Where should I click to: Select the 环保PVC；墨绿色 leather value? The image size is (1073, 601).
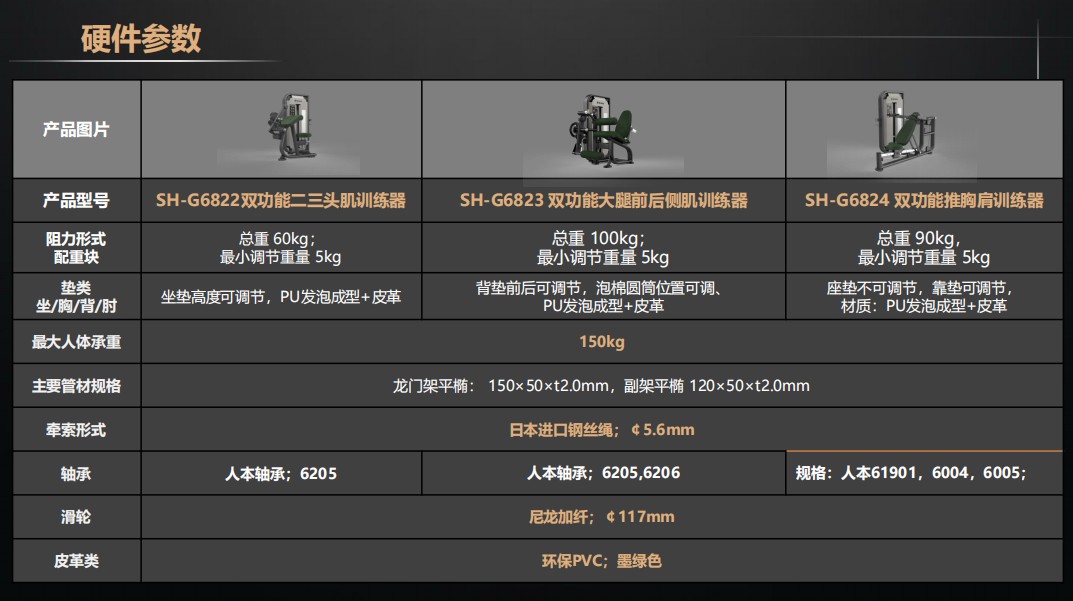pos(601,561)
